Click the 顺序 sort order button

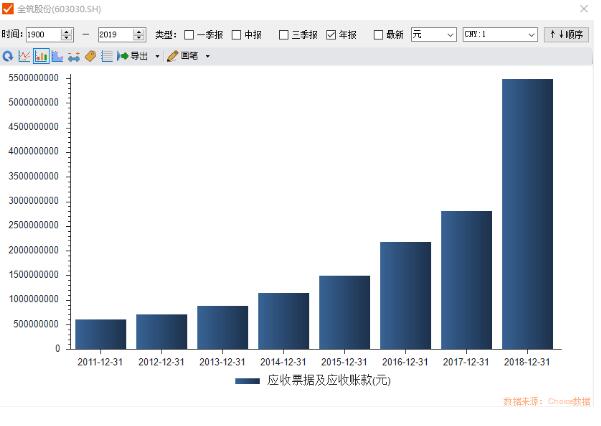566,34
